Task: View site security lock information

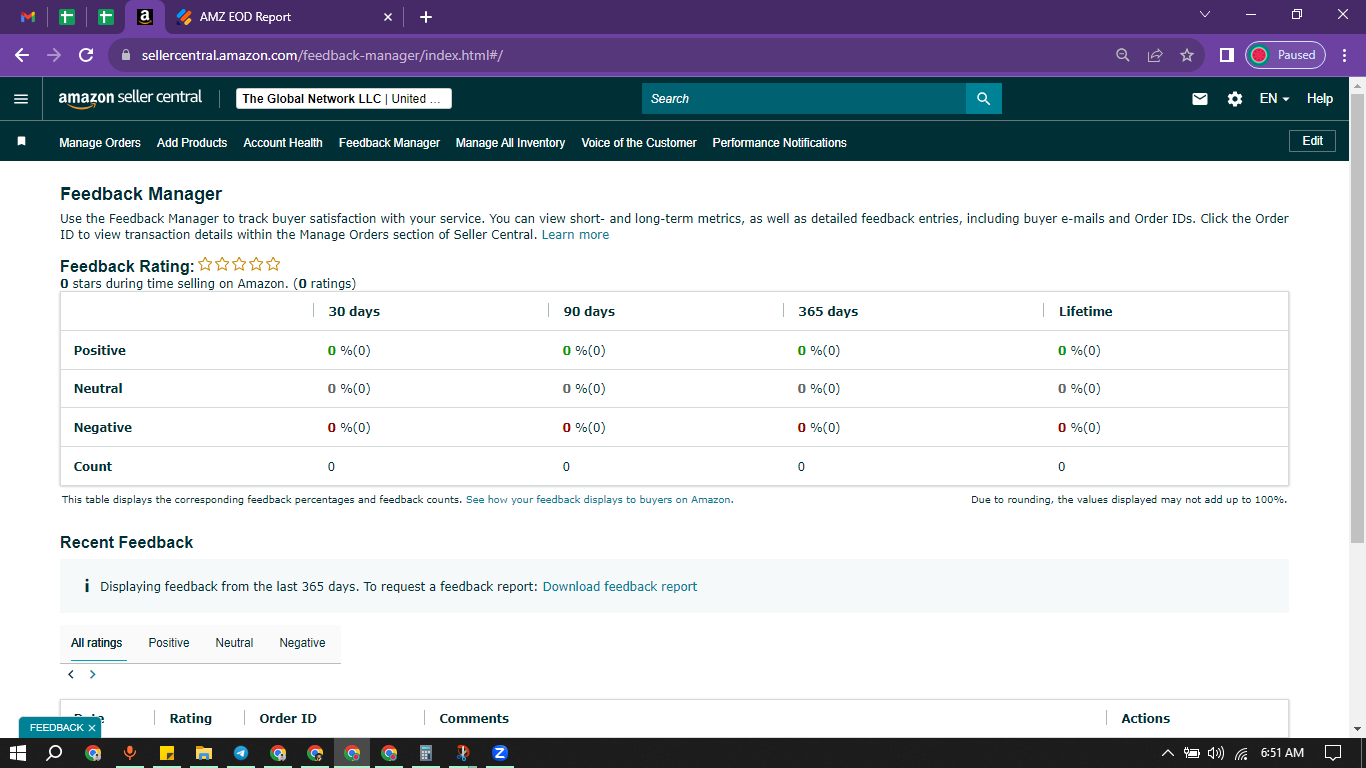Action: [x=126, y=55]
